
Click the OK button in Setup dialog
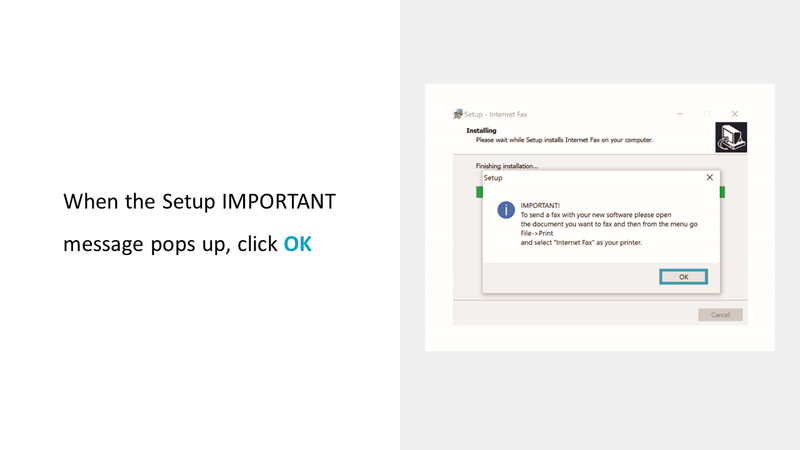(683, 276)
